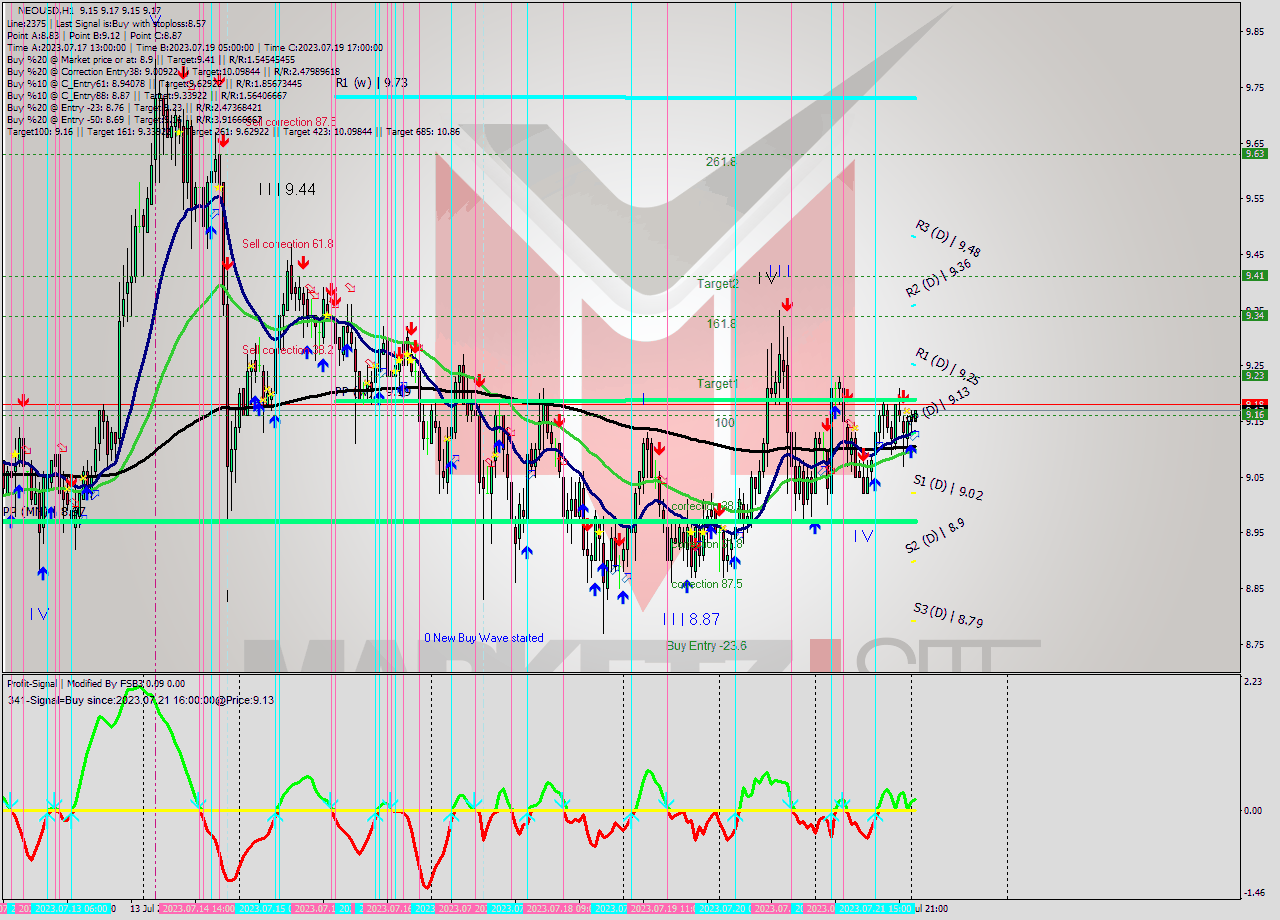
Task: Click the green 'correction 87.5' label
Action: coord(707,584)
